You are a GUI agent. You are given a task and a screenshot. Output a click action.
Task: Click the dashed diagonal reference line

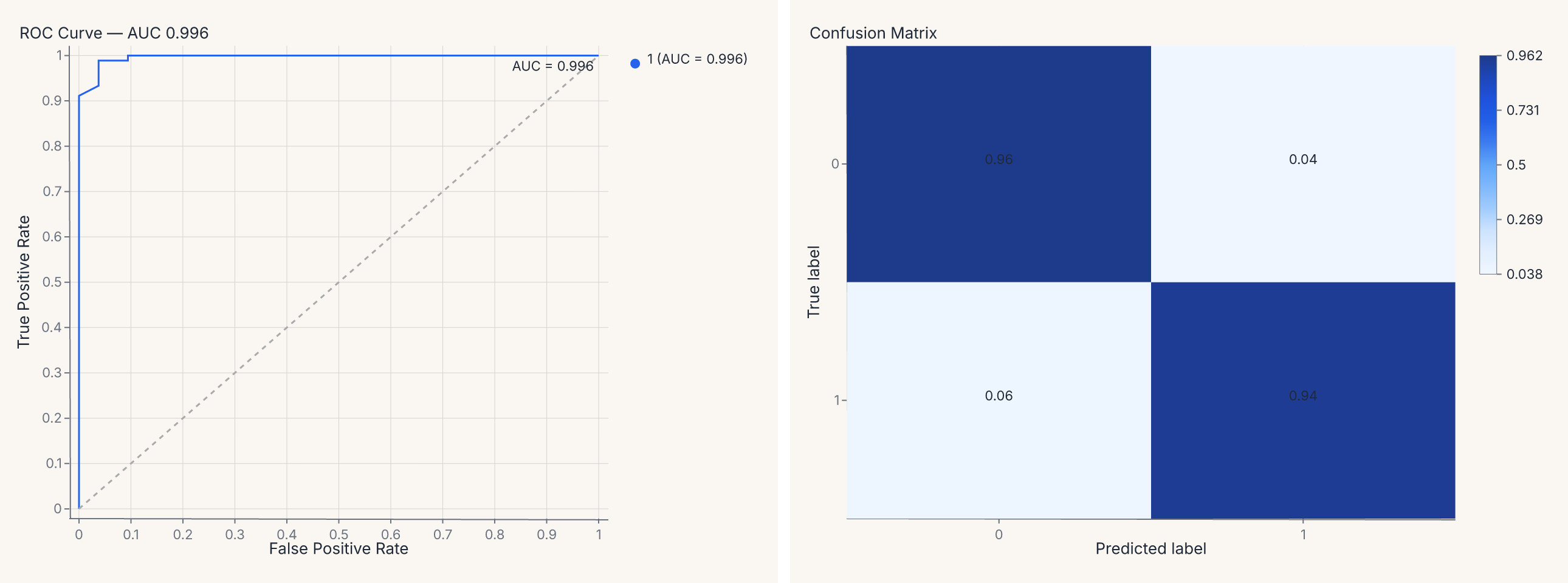click(339, 282)
